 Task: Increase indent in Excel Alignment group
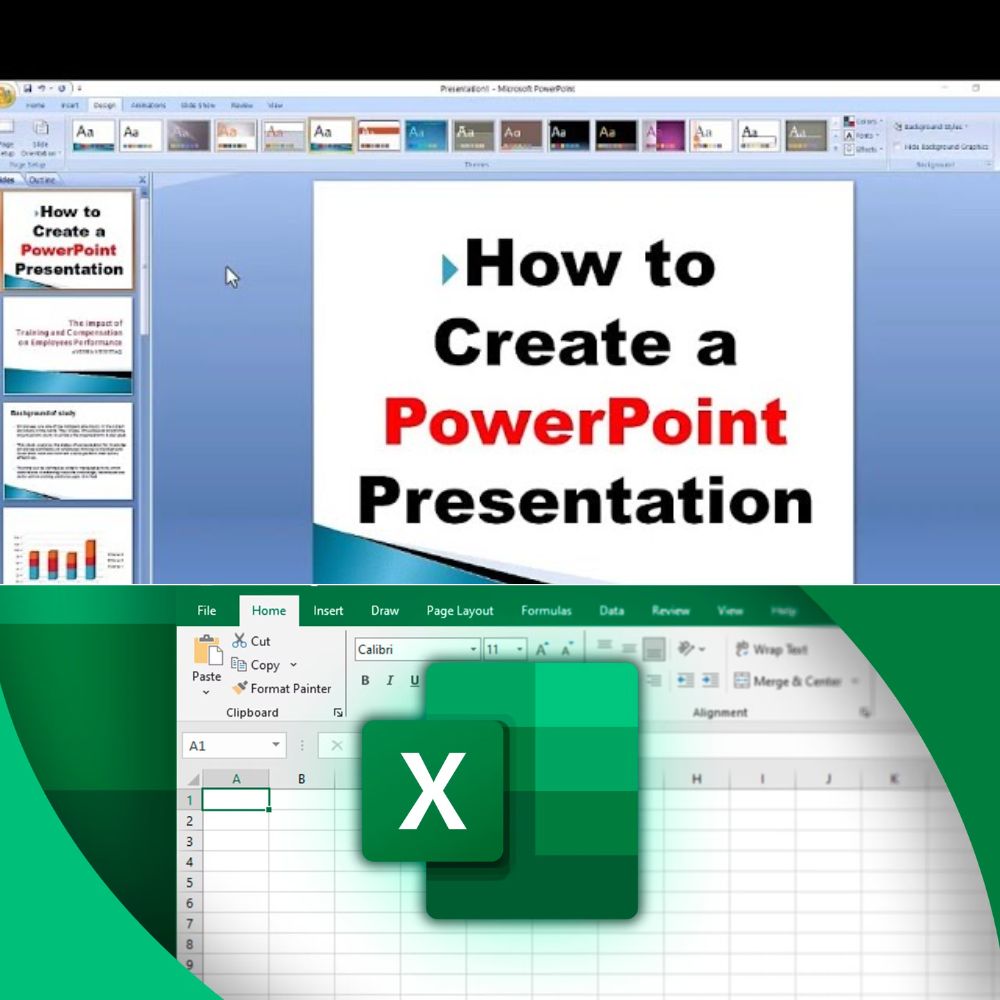710,680
